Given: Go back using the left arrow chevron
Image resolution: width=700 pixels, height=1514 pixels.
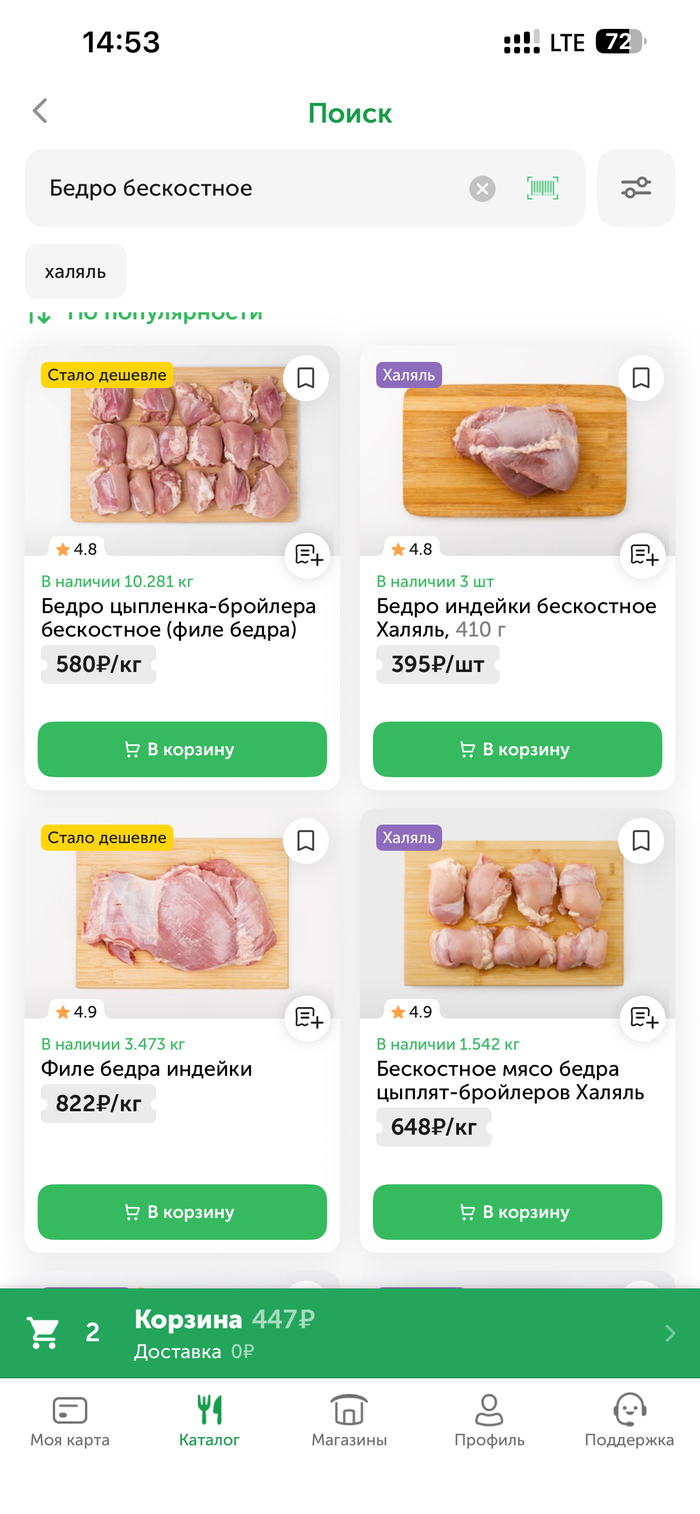Looking at the screenshot, I should (40, 111).
